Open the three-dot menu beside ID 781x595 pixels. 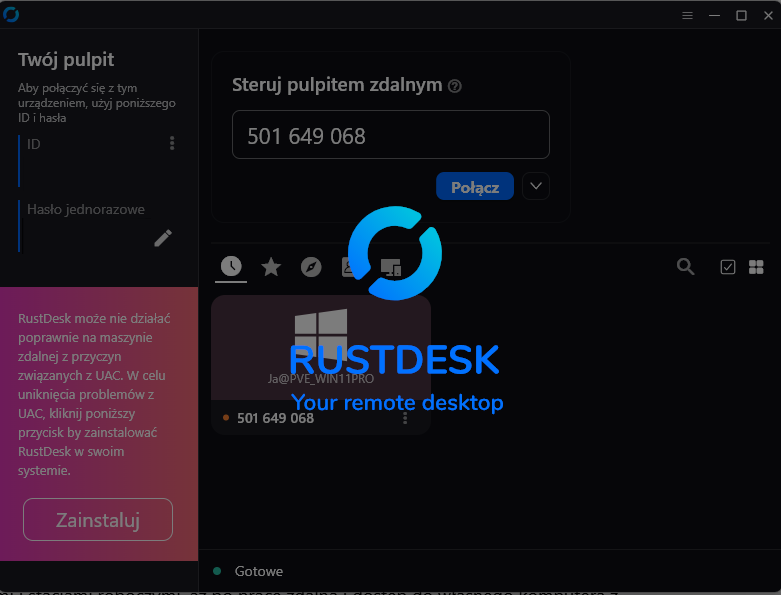[x=172, y=144]
